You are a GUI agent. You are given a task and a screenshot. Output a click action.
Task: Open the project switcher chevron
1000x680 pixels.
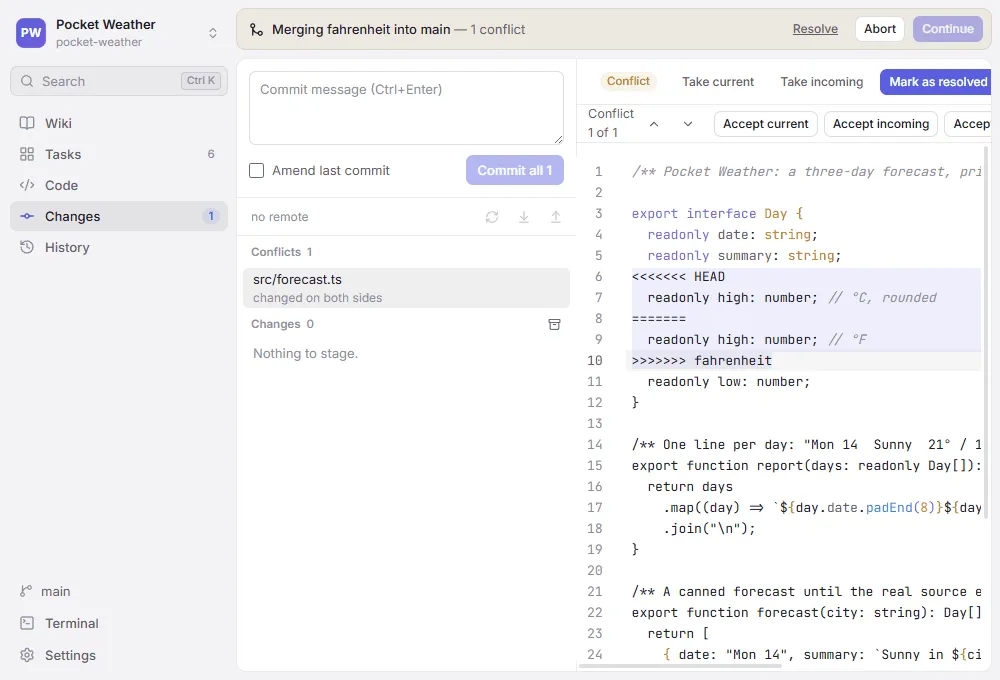[213, 33]
